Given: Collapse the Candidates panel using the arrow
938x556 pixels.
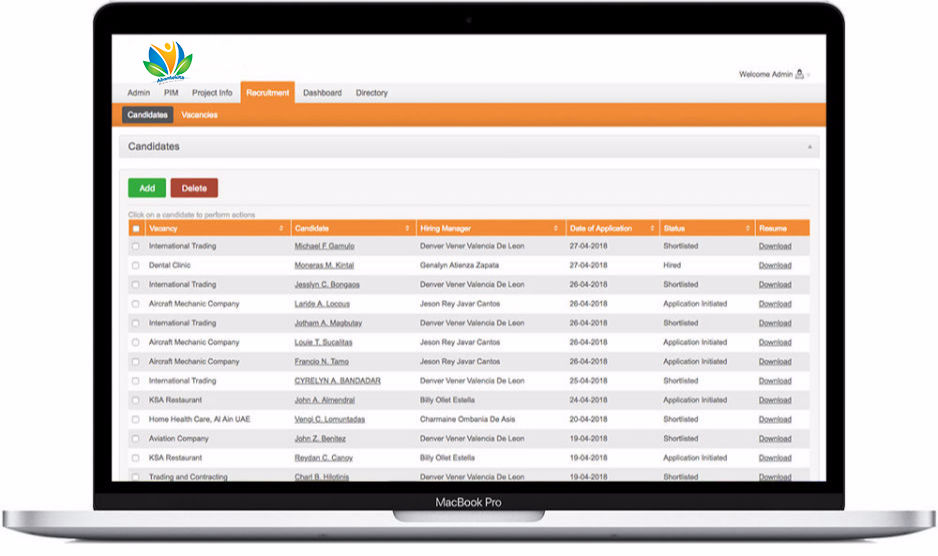Looking at the screenshot, I should point(809,147).
